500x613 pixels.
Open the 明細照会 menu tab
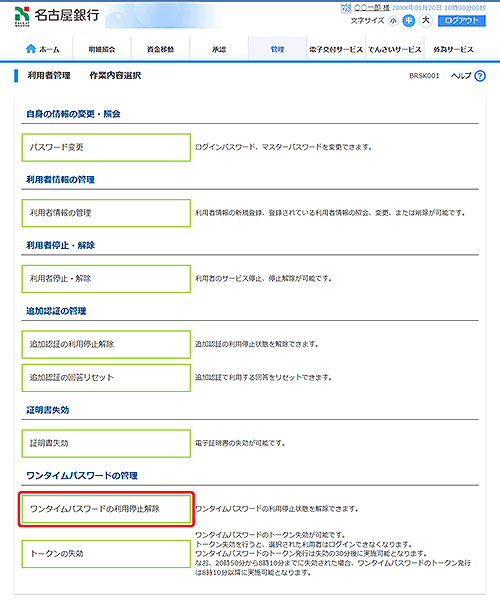(x=102, y=49)
